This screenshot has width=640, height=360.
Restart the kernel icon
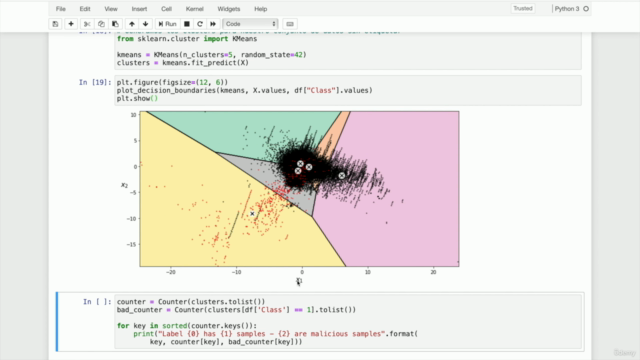click(x=200, y=24)
